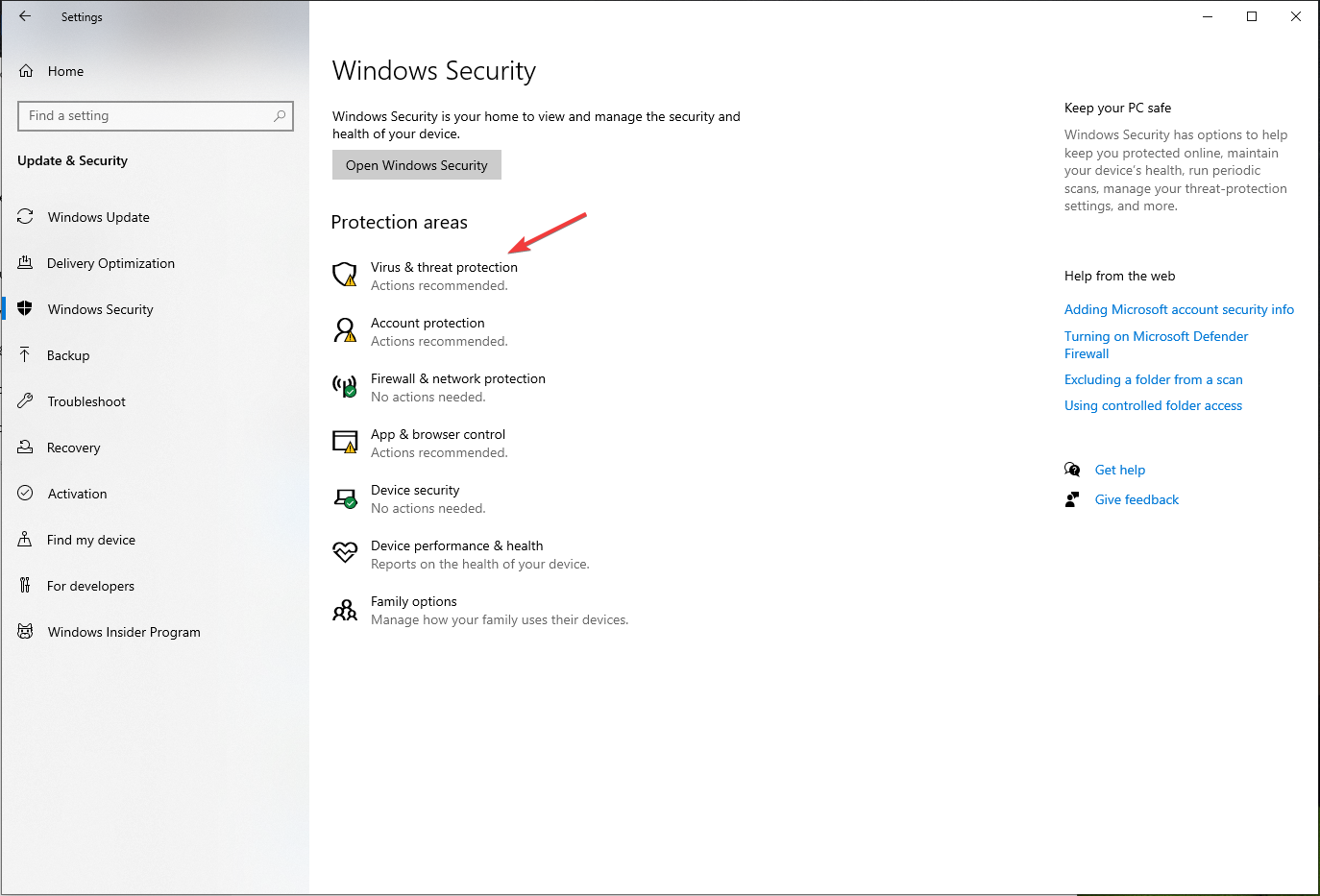Click the Firewall & network protection icon
The height and width of the screenshot is (896, 1320).
345,386
